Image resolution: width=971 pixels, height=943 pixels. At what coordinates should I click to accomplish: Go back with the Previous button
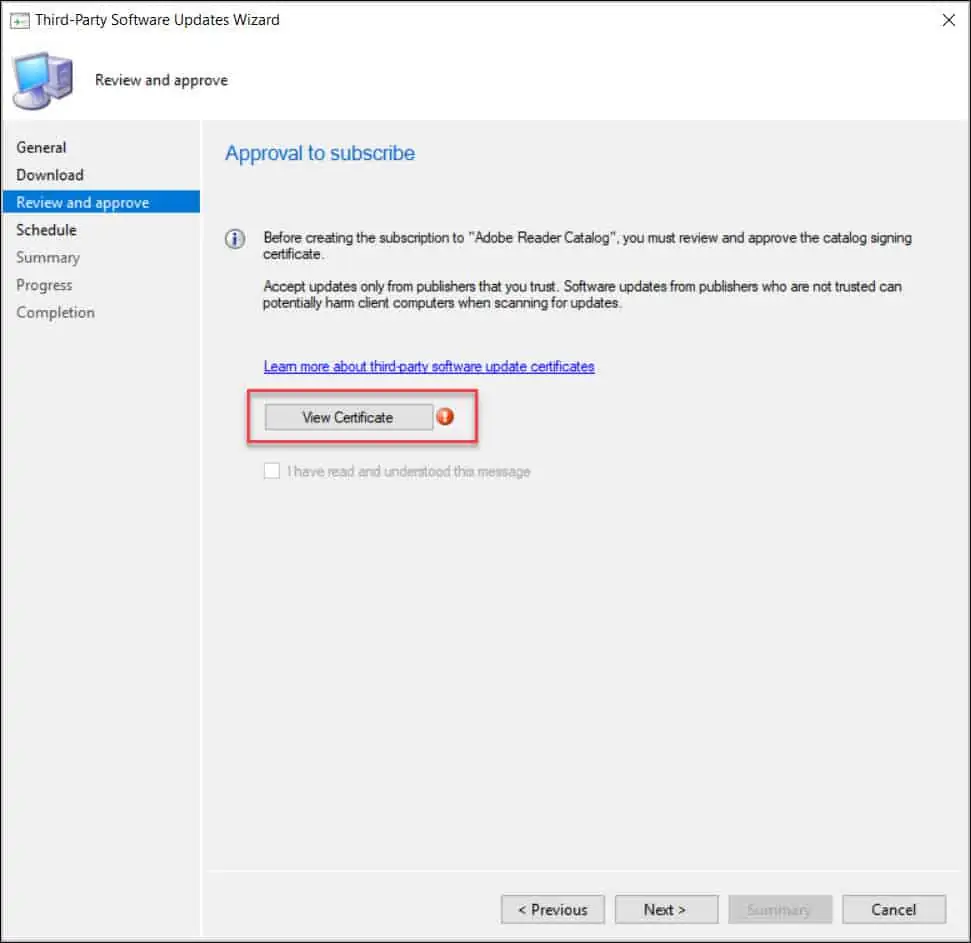(x=552, y=909)
